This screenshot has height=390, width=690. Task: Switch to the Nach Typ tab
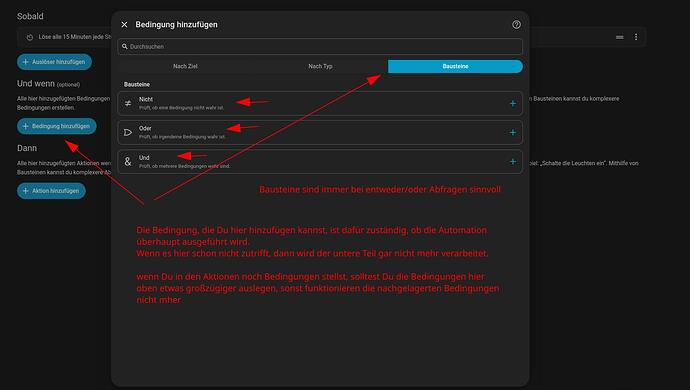click(x=320, y=66)
